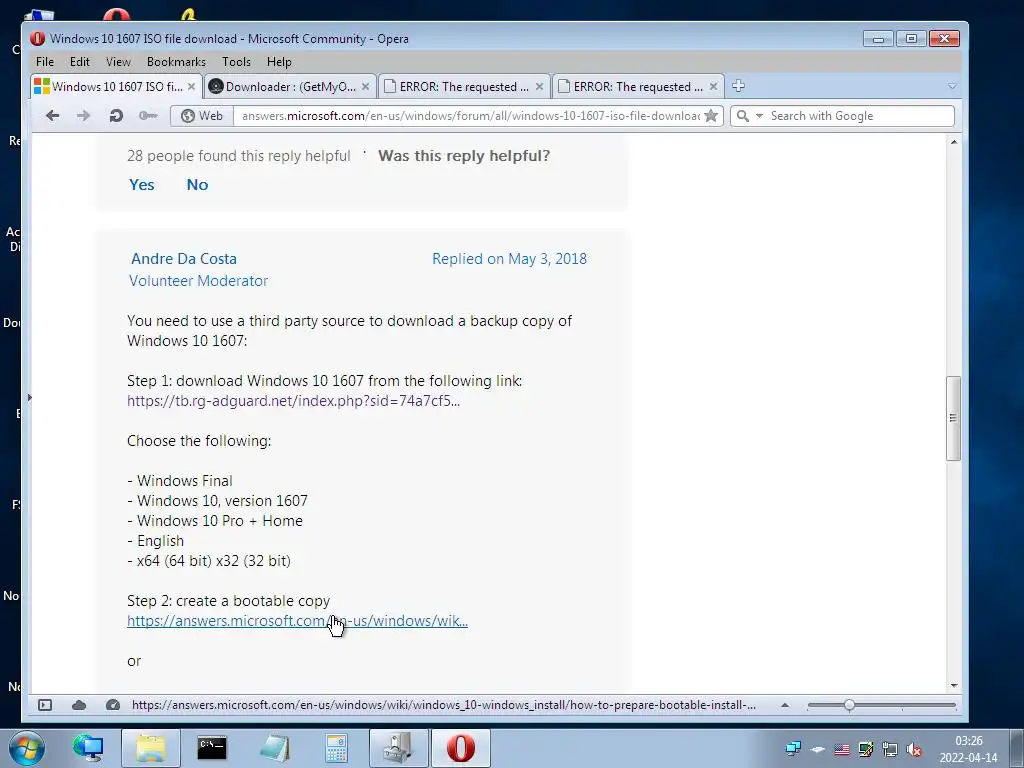Click the Volunteer Moderator label
The image size is (1024, 768).
pyautogui.click(x=199, y=281)
